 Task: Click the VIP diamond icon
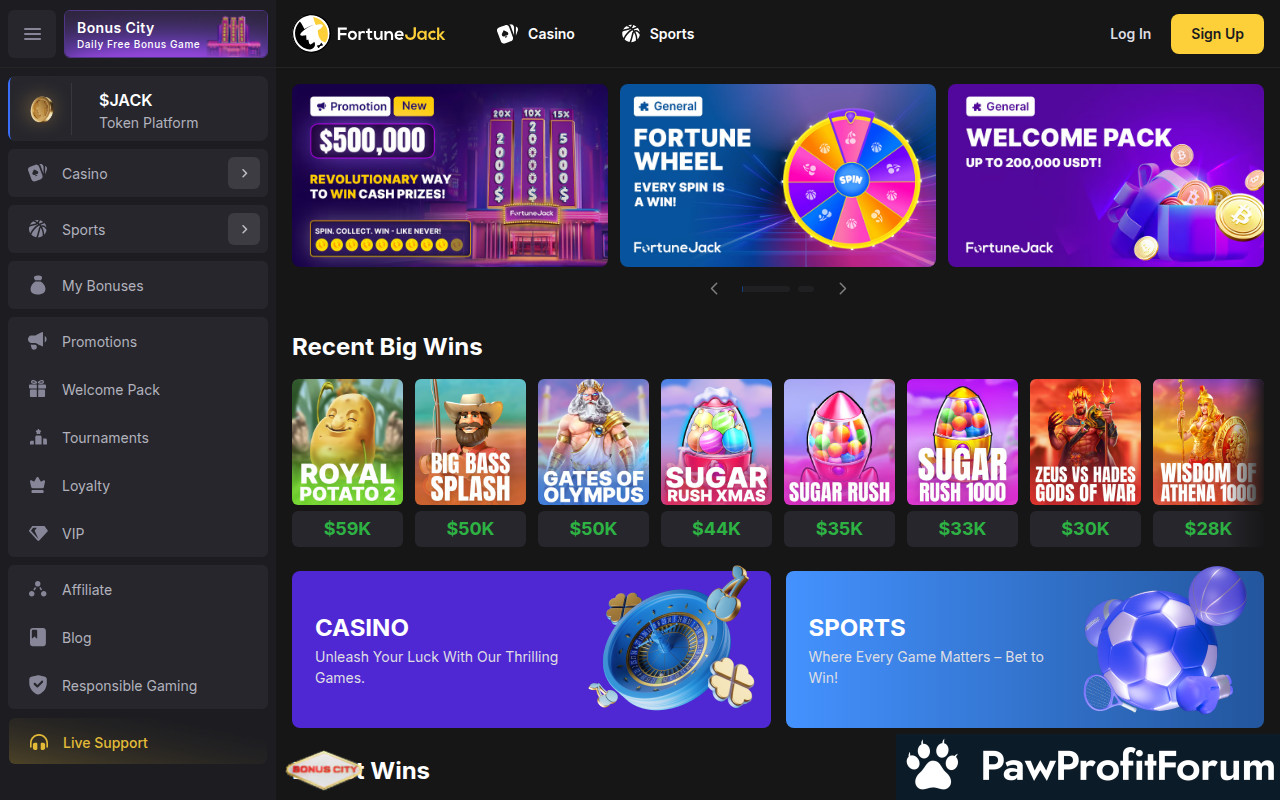tap(38, 534)
